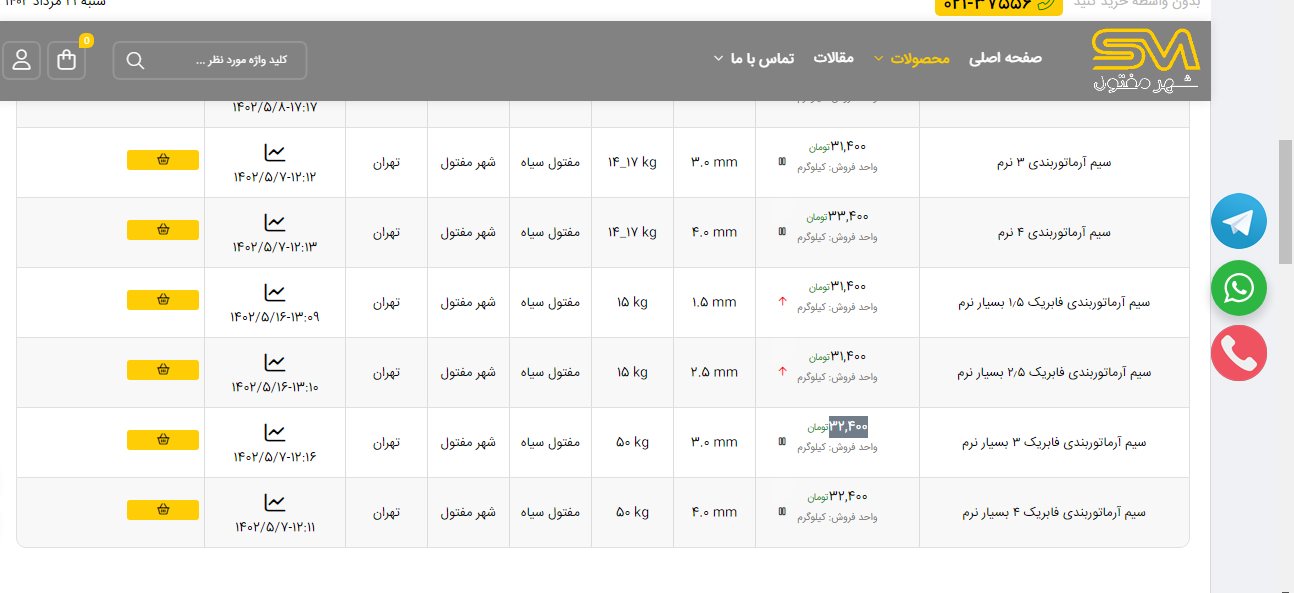Click the page vertical scrollbar thumb
This screenshot has width=1294, height=593.
click(x=1285, y=200)
